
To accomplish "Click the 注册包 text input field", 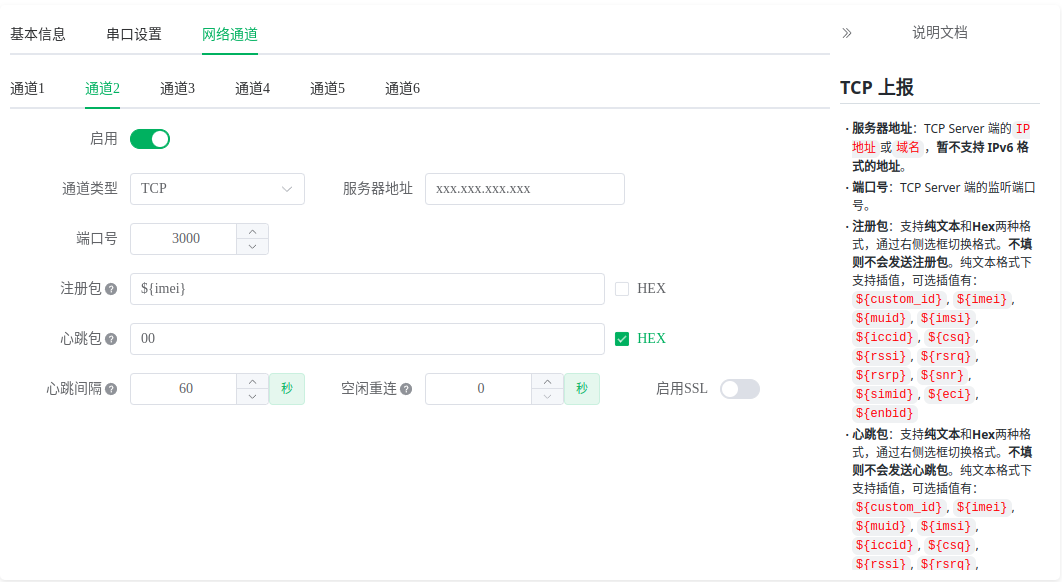I will coord(367,289).
